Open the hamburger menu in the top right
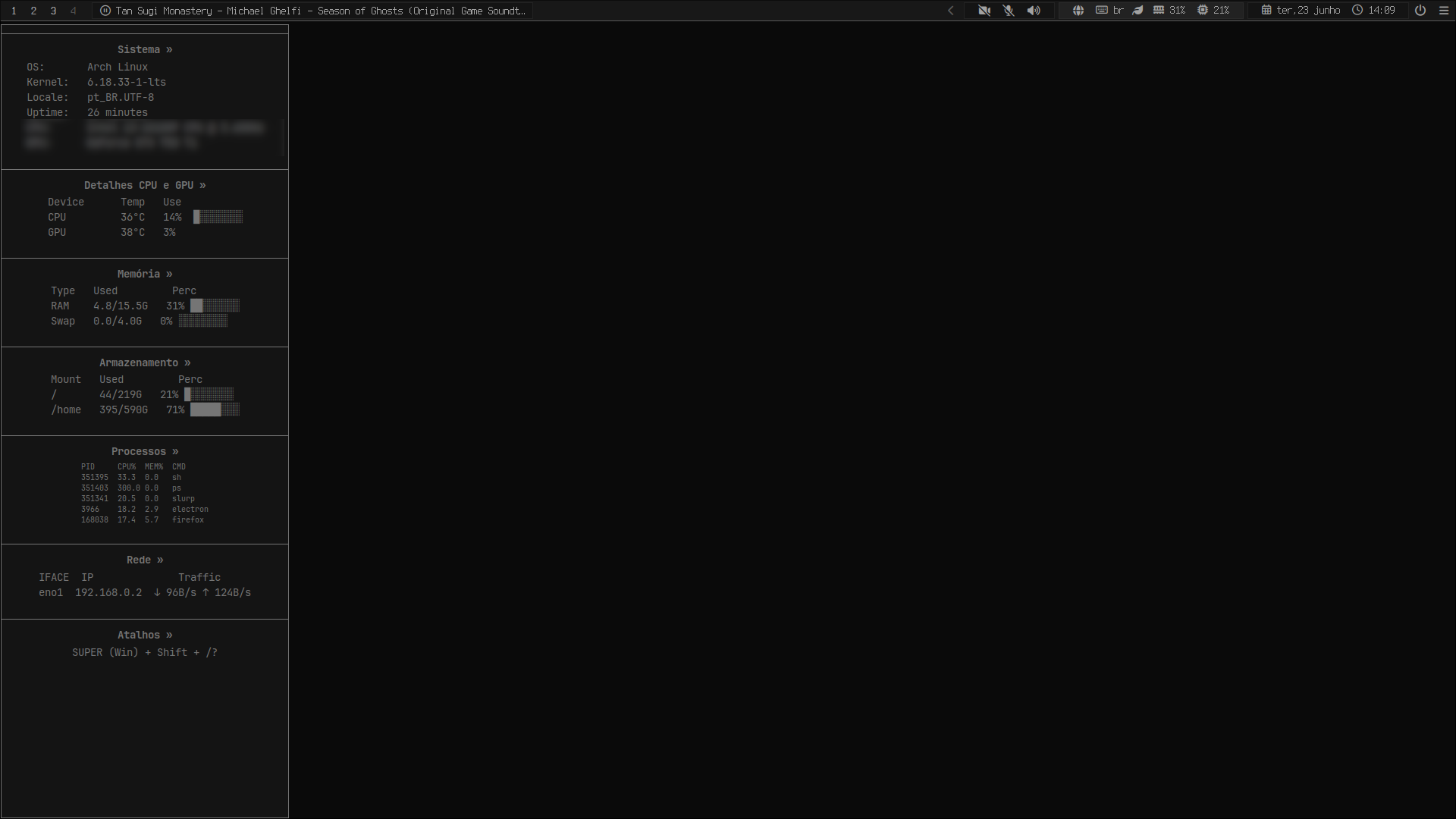 [x=1444, y=11]
